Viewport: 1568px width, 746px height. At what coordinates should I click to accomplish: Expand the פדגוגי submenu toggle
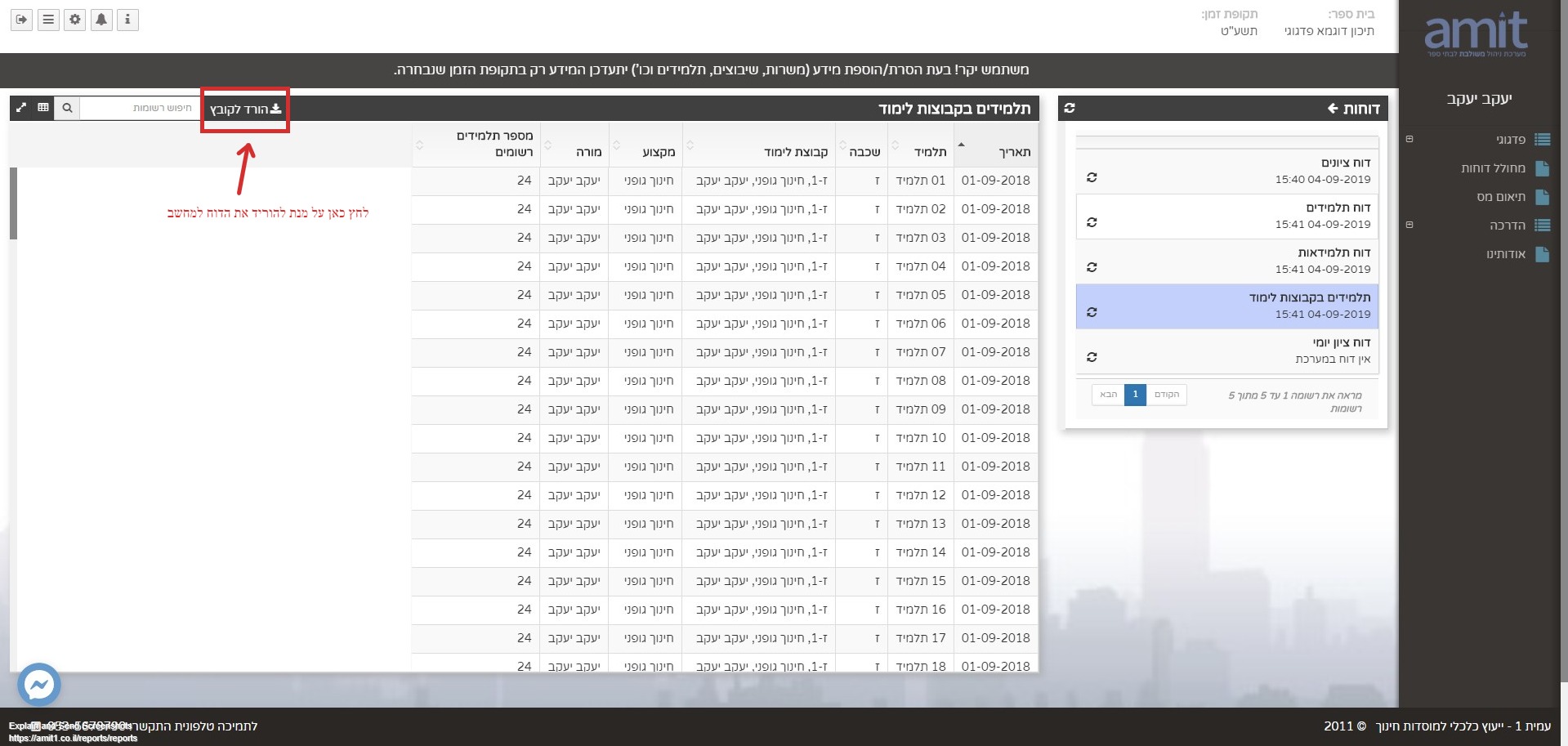(x=1409, y=139)
